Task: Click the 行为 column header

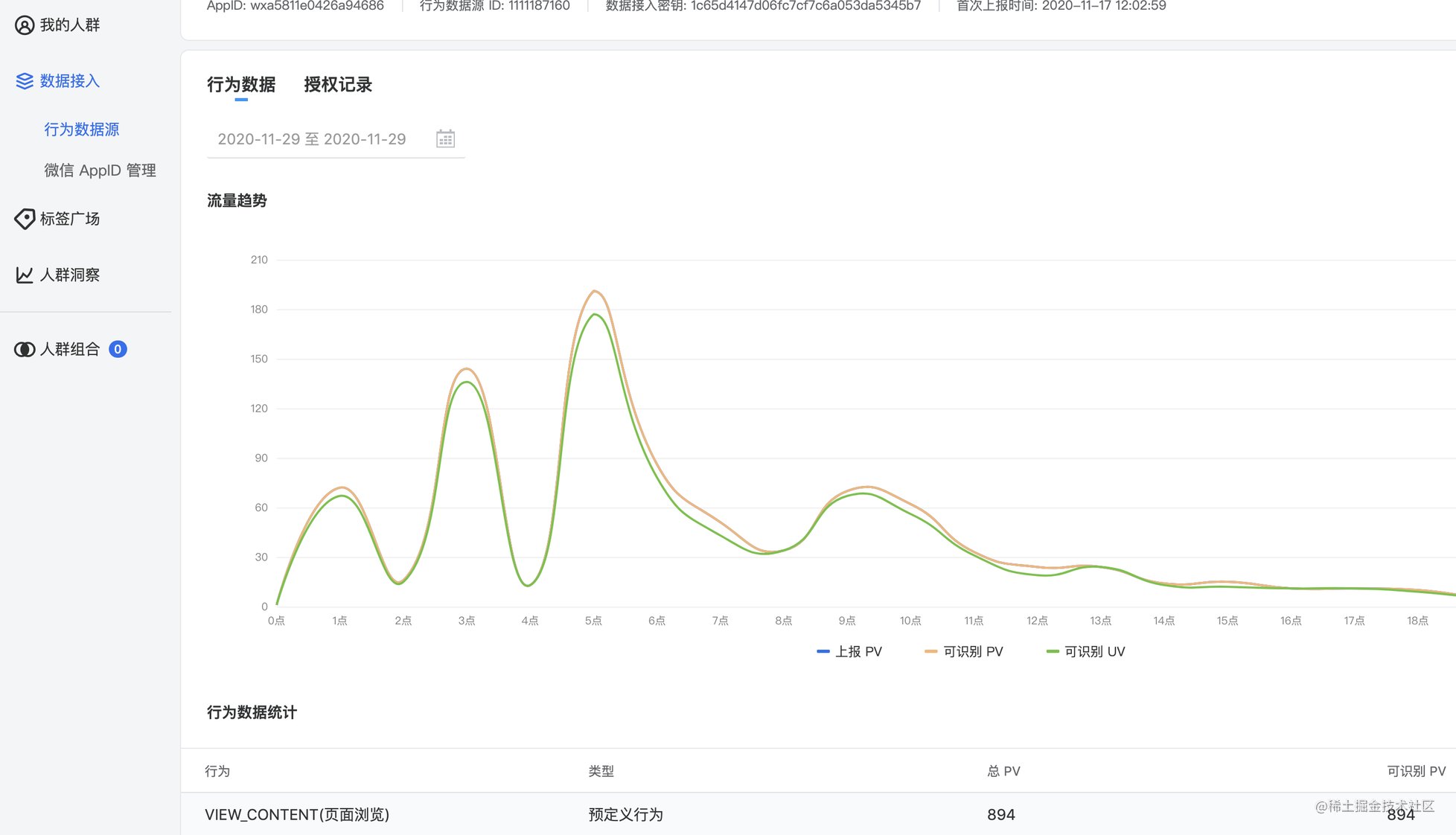Action: (217, 772)
